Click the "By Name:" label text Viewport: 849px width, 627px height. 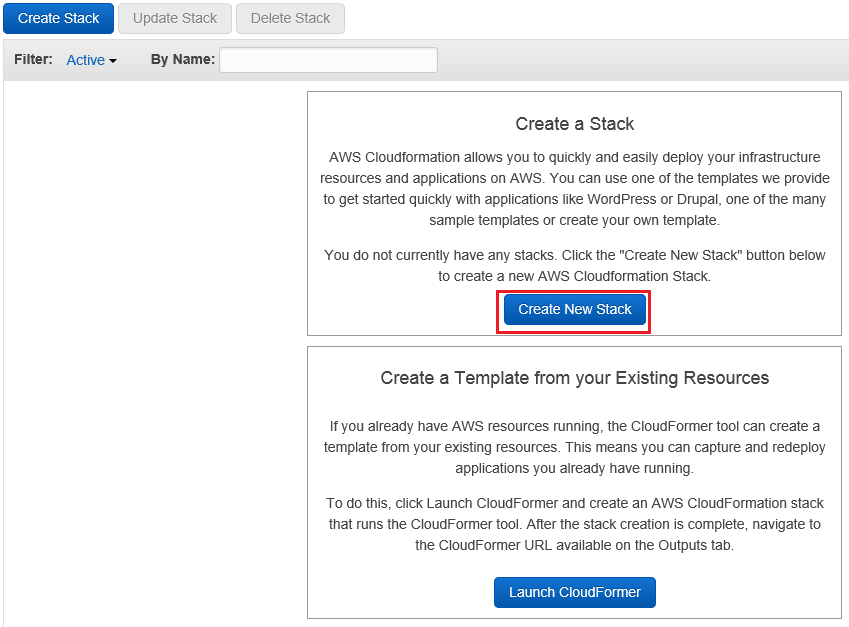(x=182, y=60)
